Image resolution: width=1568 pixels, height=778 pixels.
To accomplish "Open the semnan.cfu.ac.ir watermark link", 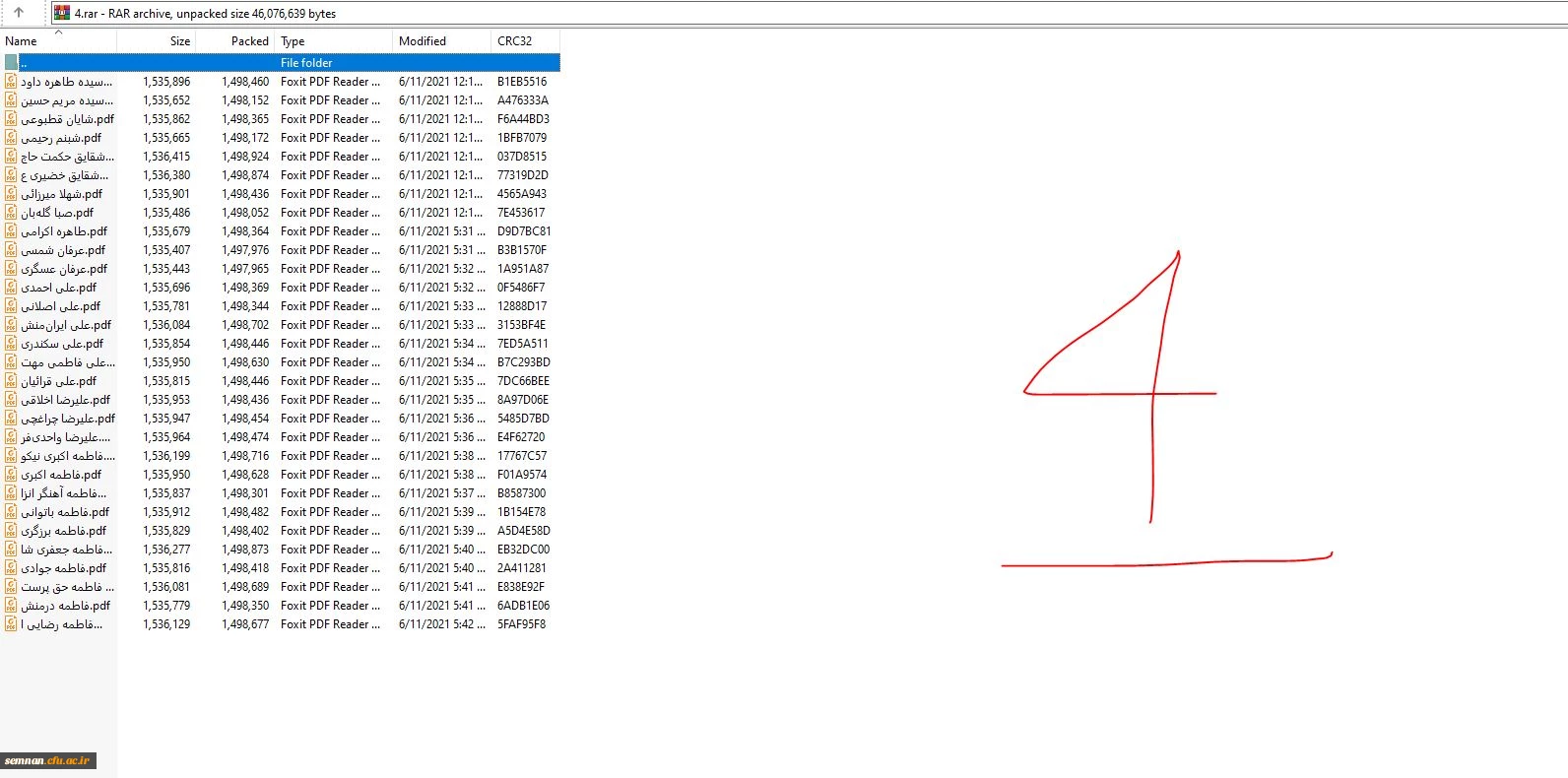I will point(47,760).
